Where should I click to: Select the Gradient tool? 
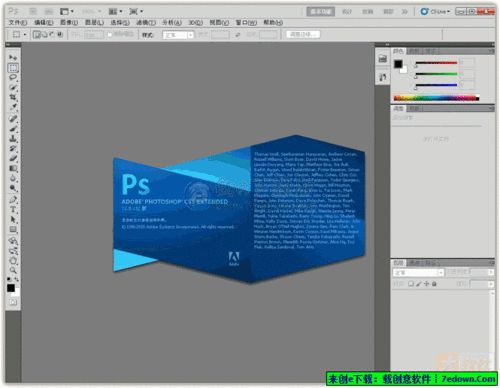point(13,168)
